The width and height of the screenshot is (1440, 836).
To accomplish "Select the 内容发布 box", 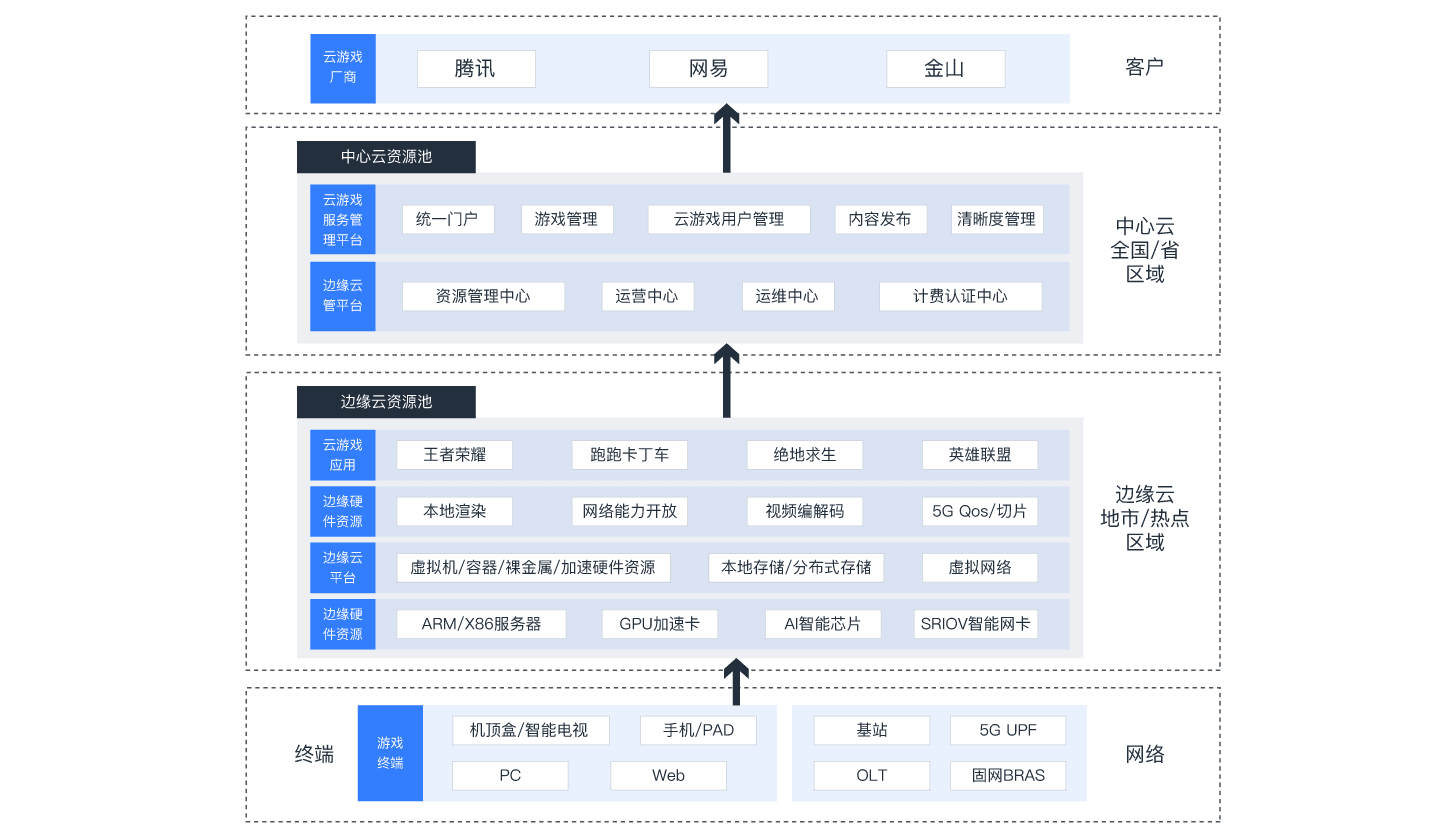I will (881, 219).
